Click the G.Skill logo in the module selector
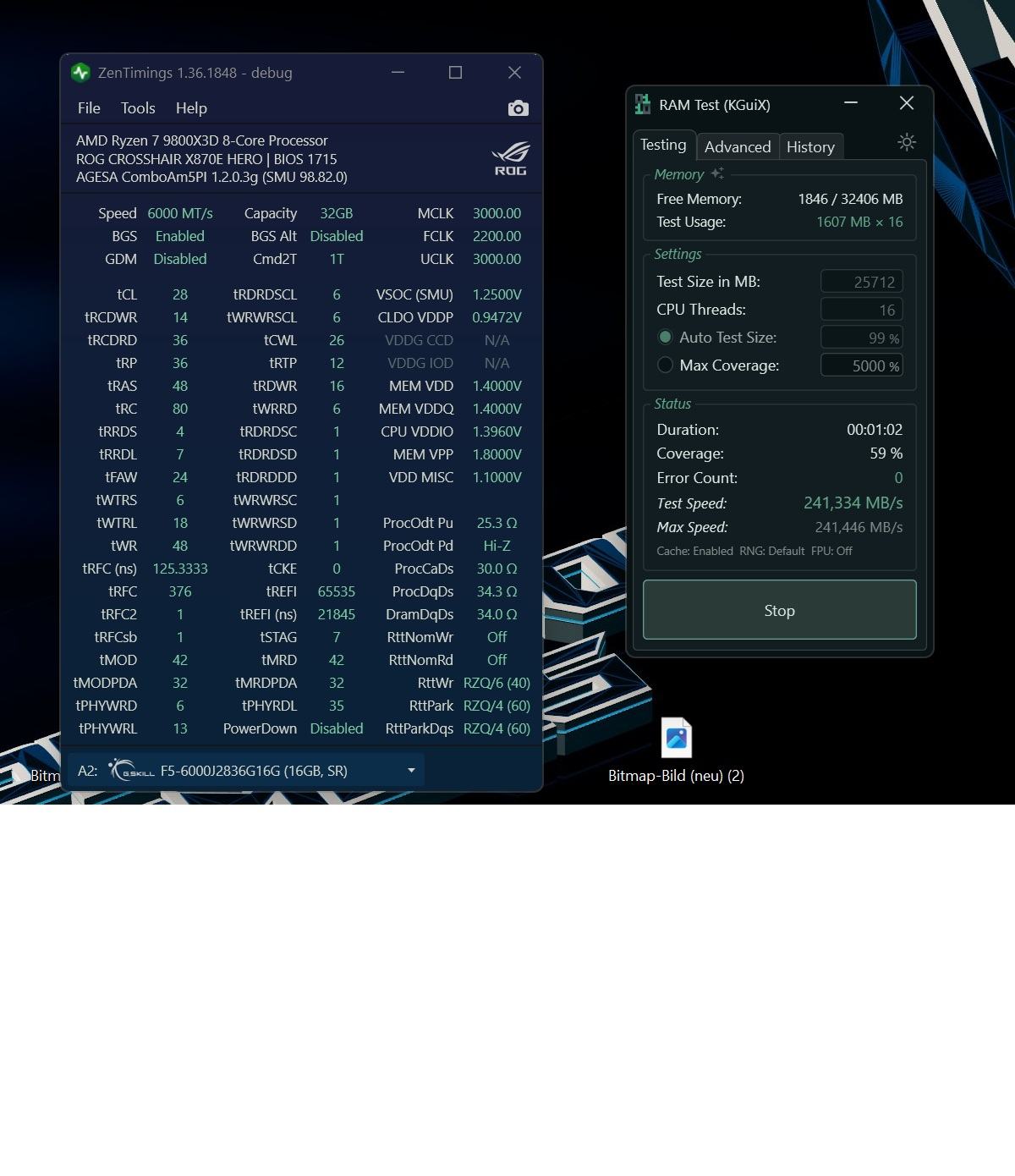This screenshot has height=1176, width=1015. (132, 771)
